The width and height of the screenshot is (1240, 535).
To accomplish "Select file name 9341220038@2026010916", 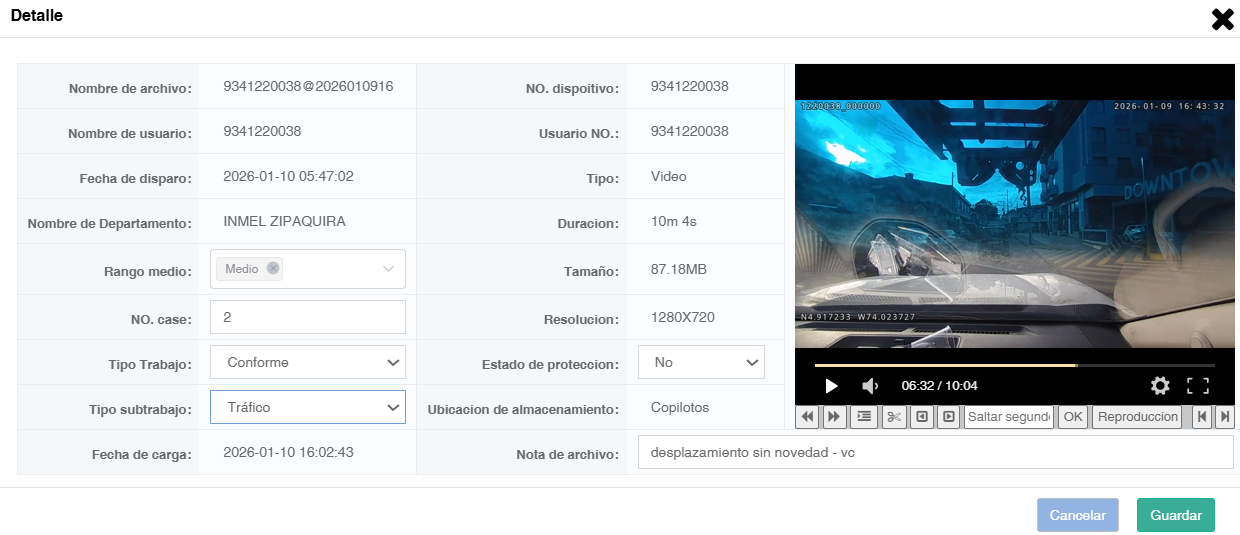I will (x=308, y=86).
